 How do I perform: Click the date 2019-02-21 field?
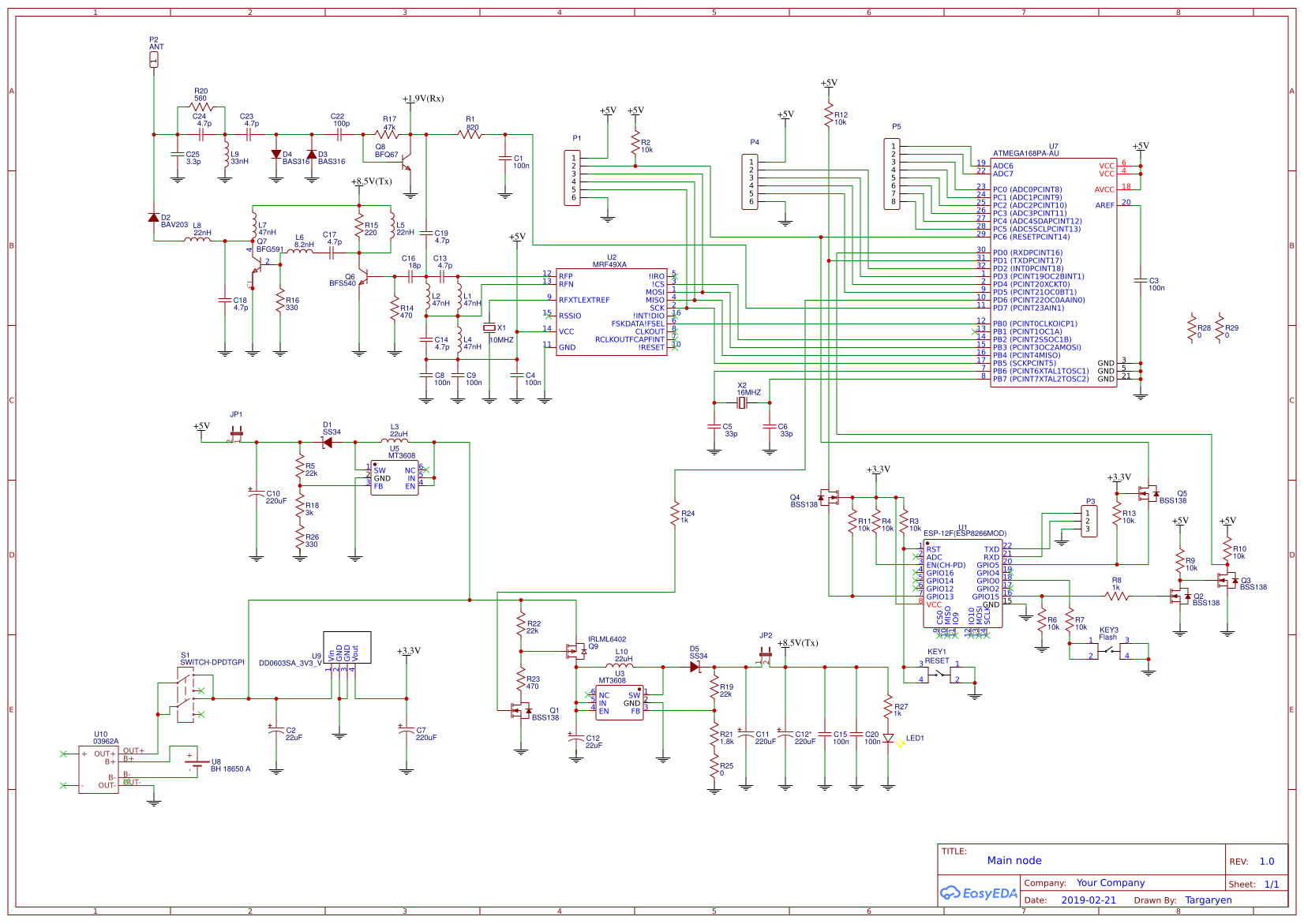pyautogui.click(x=1090, y=900)
